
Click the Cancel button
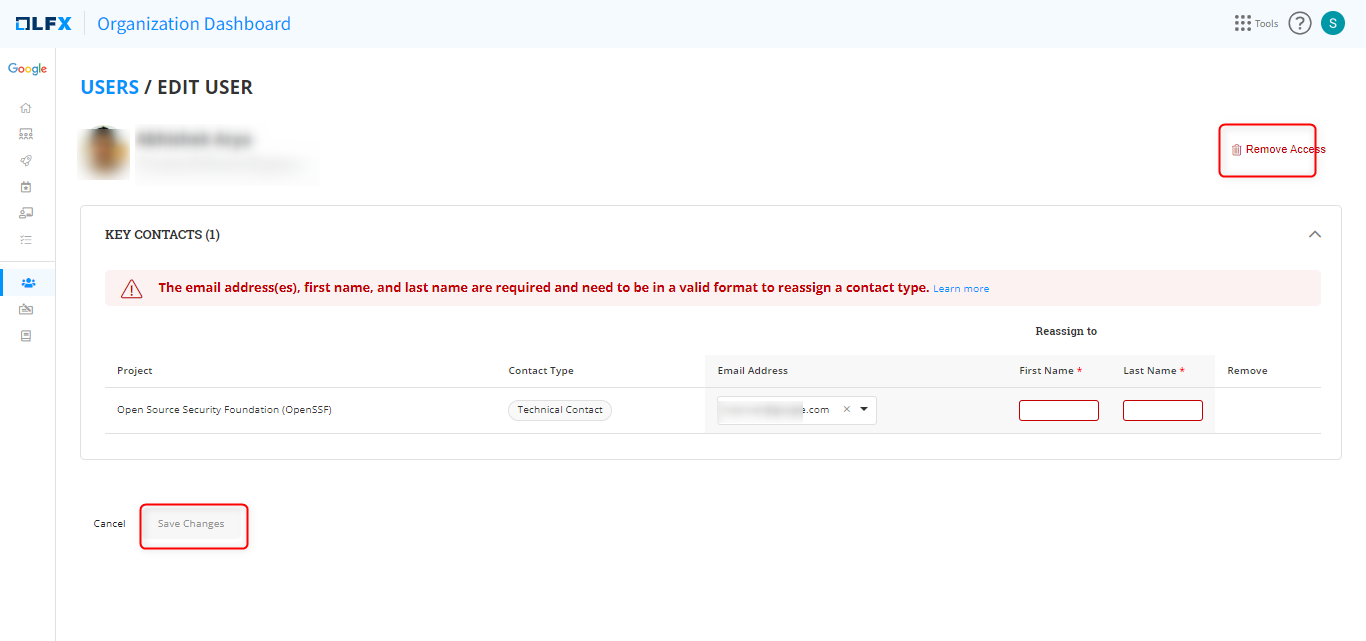109,524
